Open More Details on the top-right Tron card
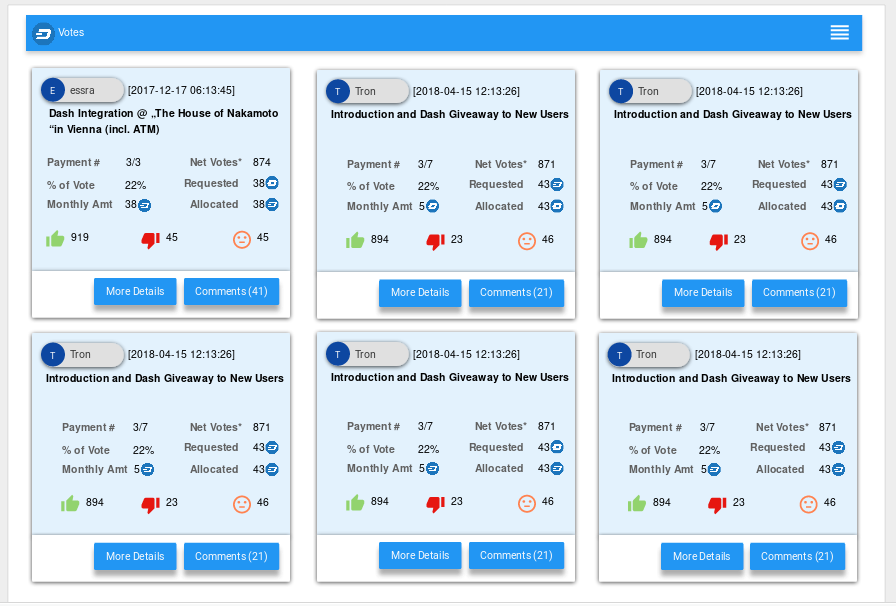 pos(703,293)
